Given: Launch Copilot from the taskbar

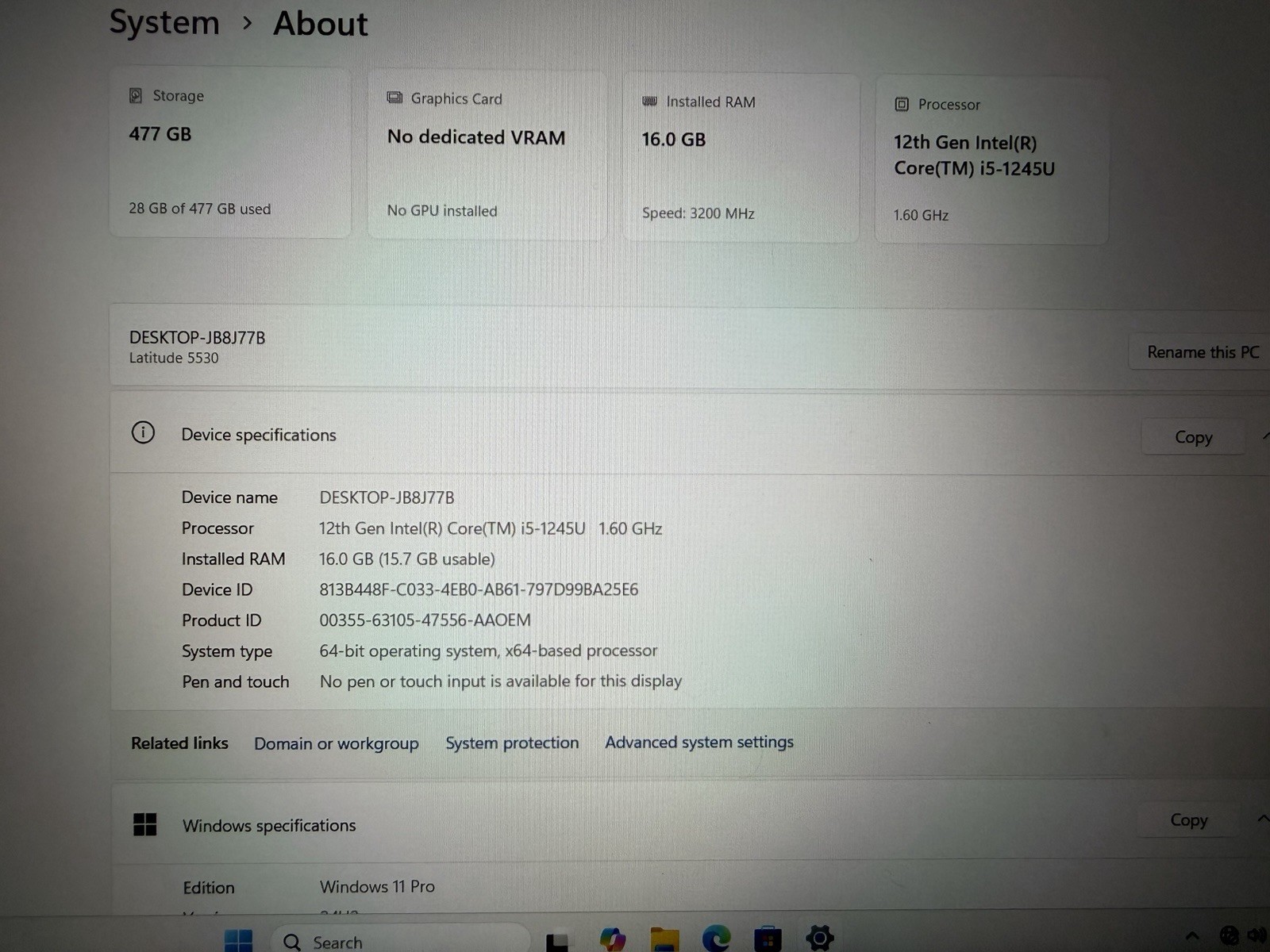Looking at the screenshot, I should click(612, 939).
